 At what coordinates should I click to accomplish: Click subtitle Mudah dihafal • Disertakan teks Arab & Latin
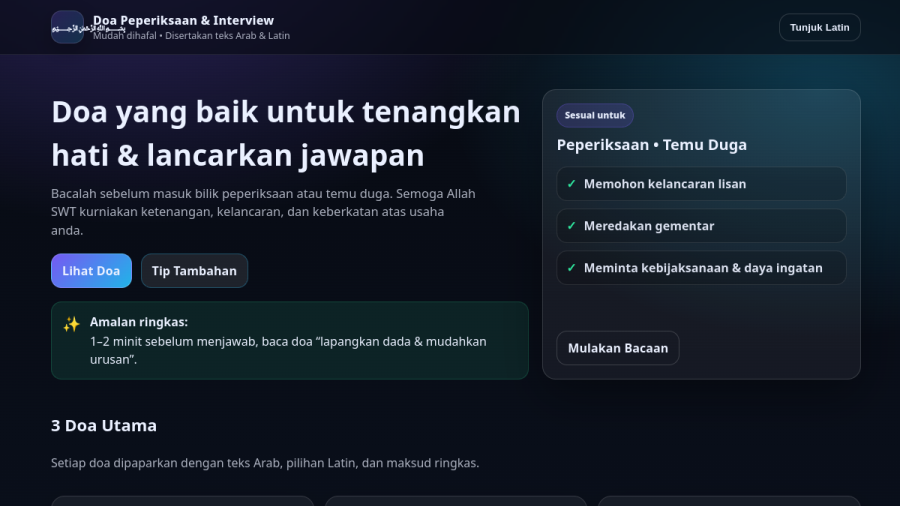tap(191, 36)
